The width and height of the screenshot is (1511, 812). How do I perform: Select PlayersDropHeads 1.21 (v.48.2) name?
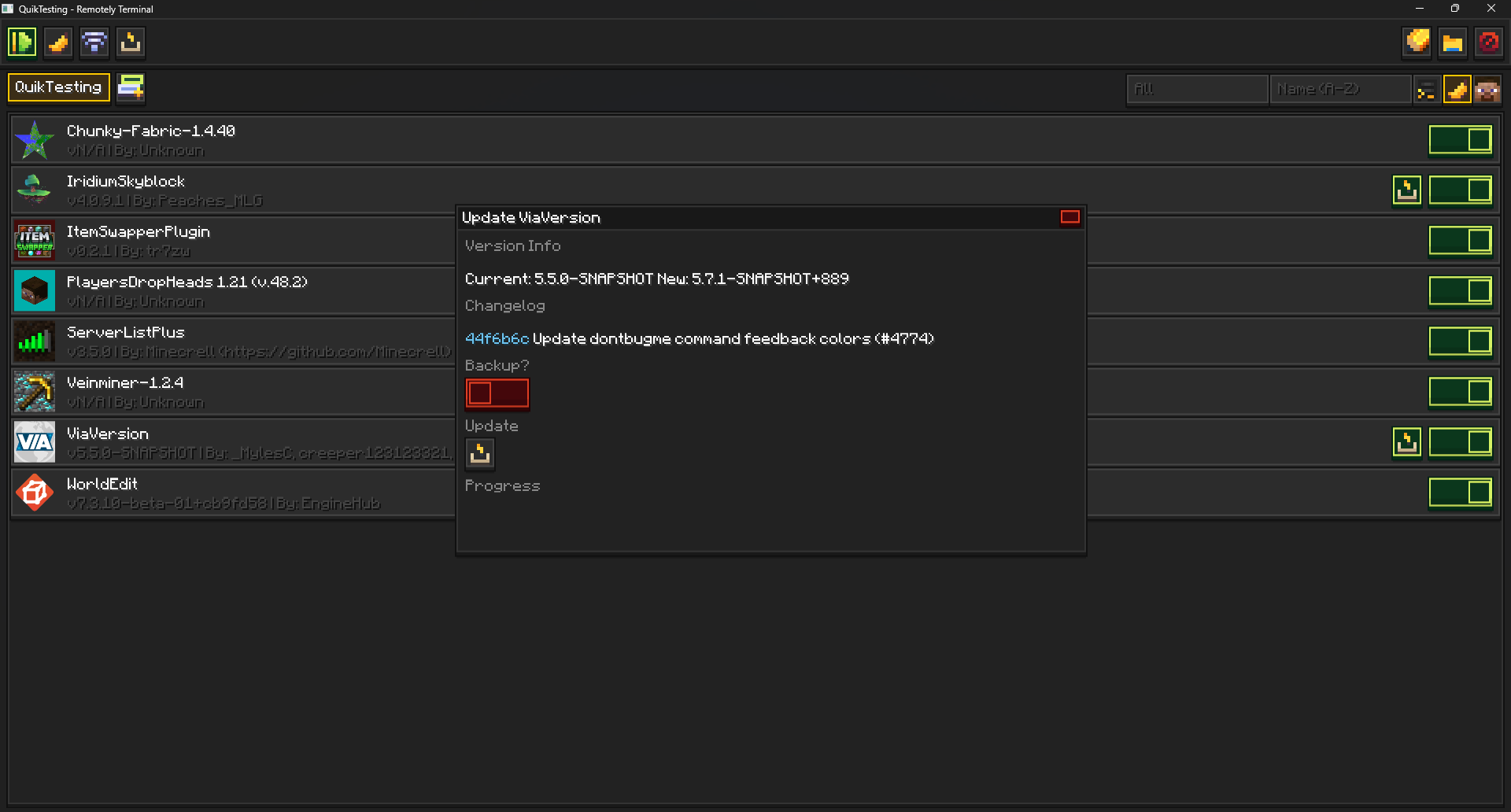(x=187, y=282)
